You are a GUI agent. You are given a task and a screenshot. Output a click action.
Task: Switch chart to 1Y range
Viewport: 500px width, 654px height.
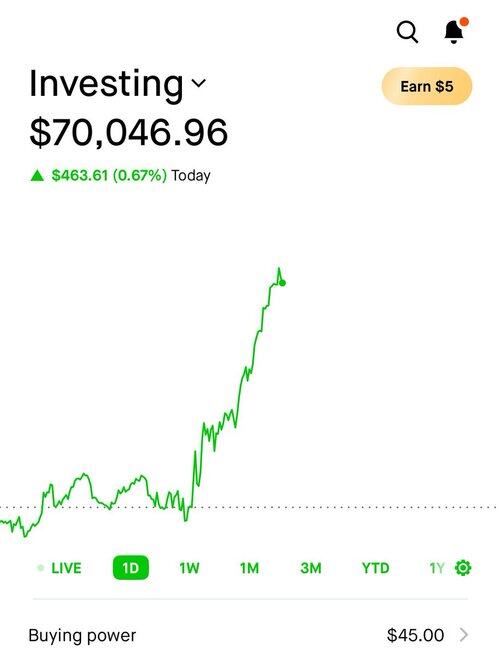[x=437, y=568]
